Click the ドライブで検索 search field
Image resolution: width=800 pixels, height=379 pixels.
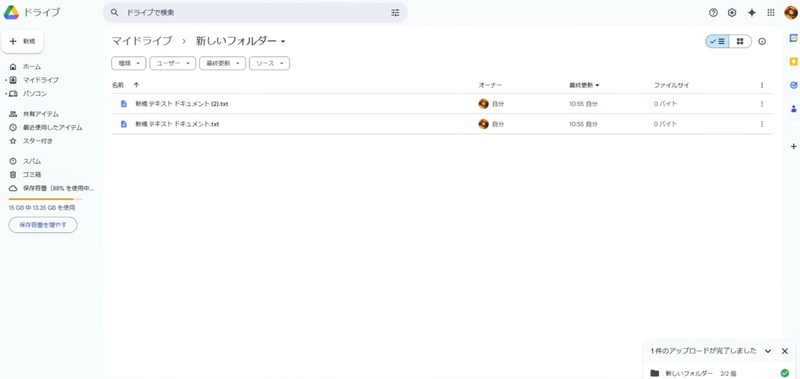point(255,13)
